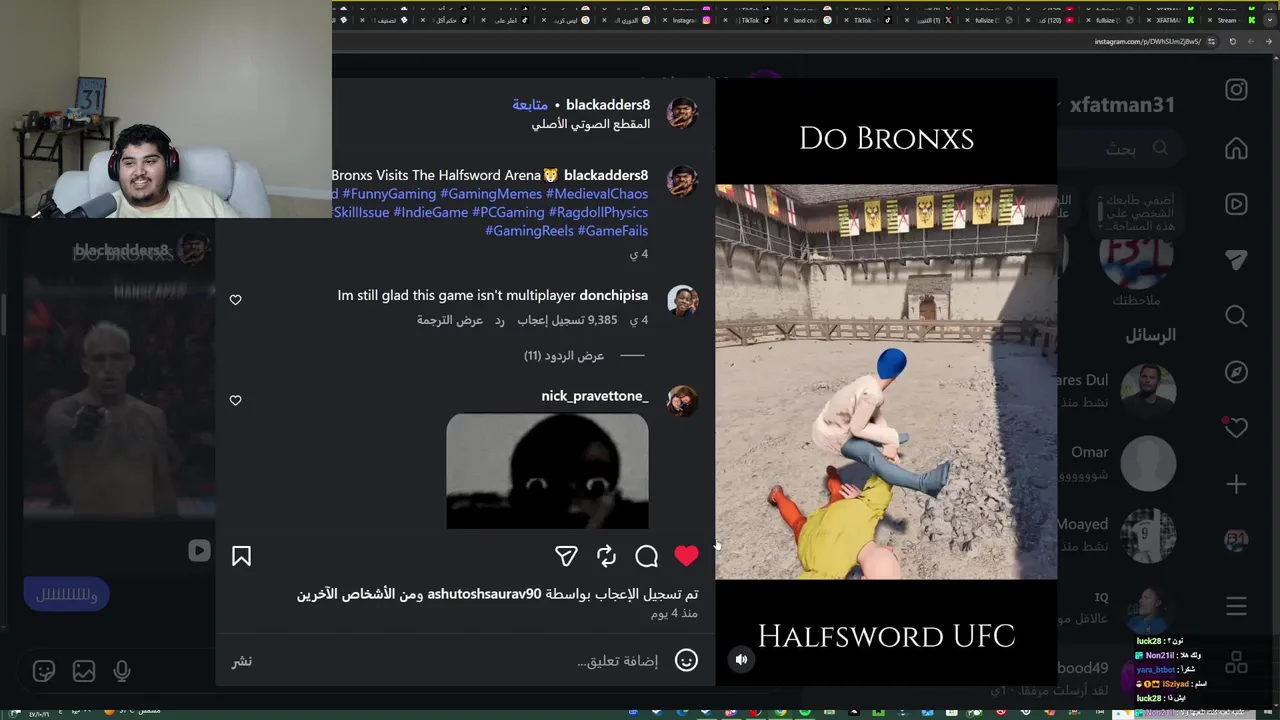
Task: Go to Home in the Instagram sidebar
Action: (x=1237, y=148)
